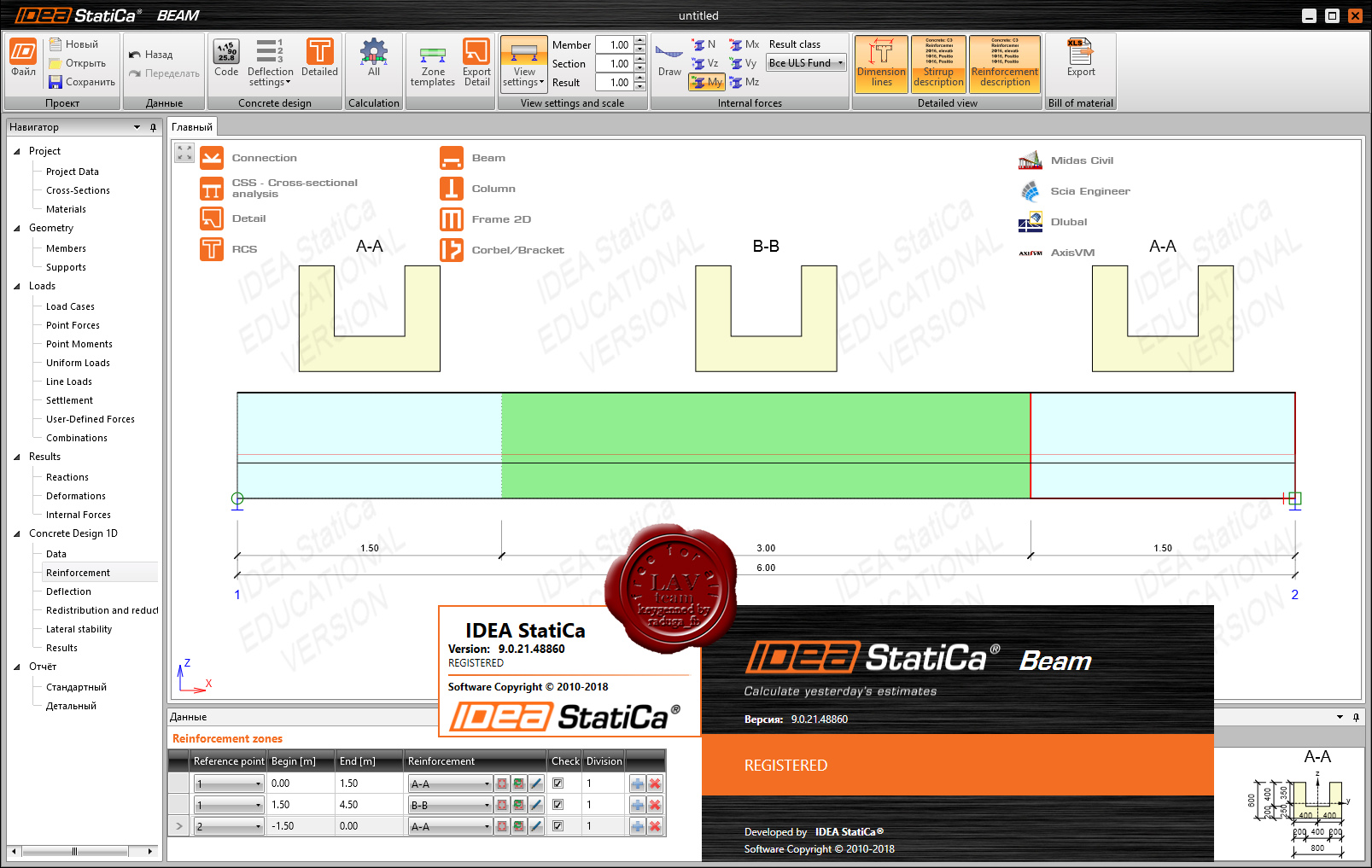Pin the Навигатор panel
This screenshot has width=1372, height=868.
(153, 127)
